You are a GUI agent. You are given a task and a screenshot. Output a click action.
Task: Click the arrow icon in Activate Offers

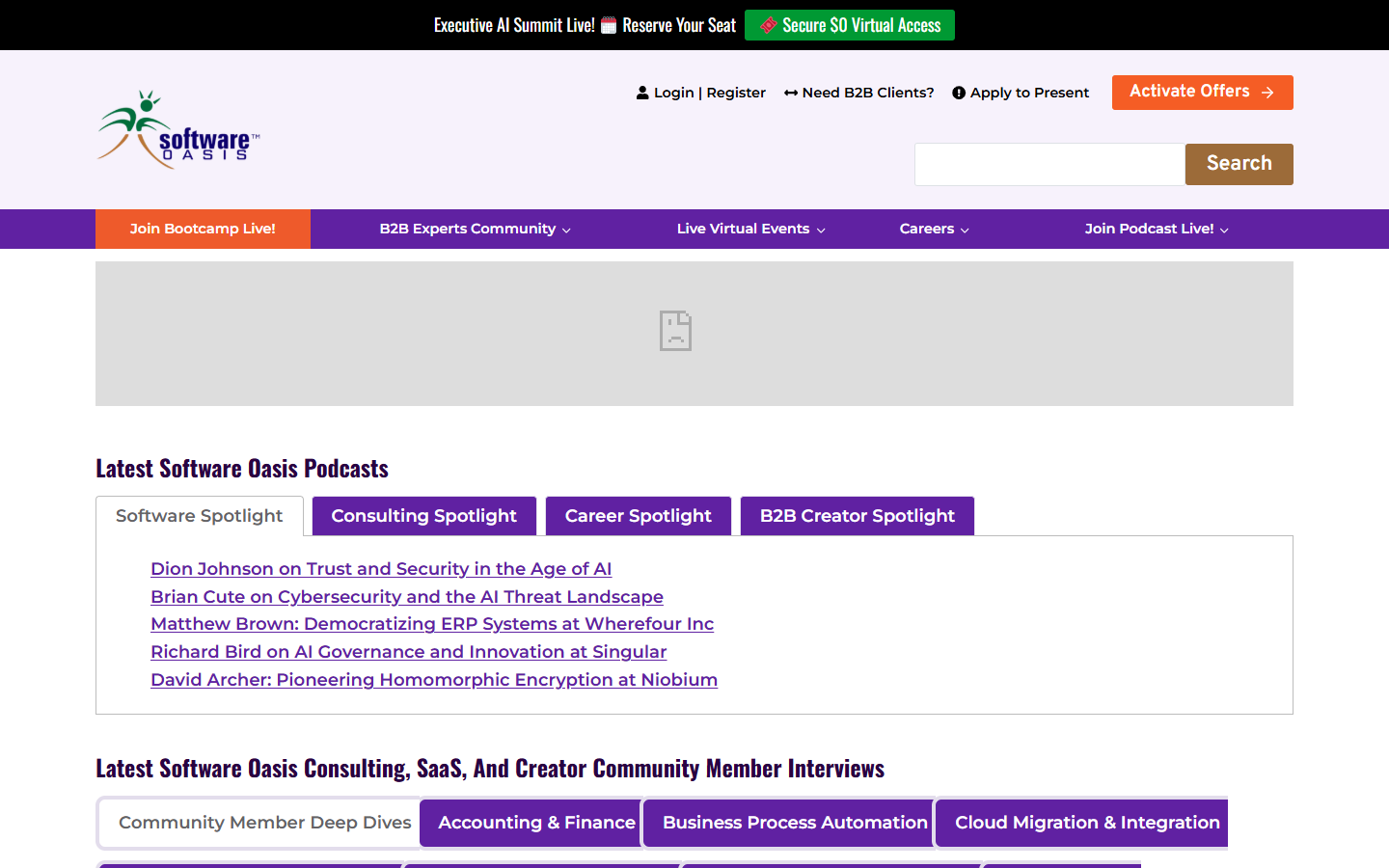[x=1267, y=93]
